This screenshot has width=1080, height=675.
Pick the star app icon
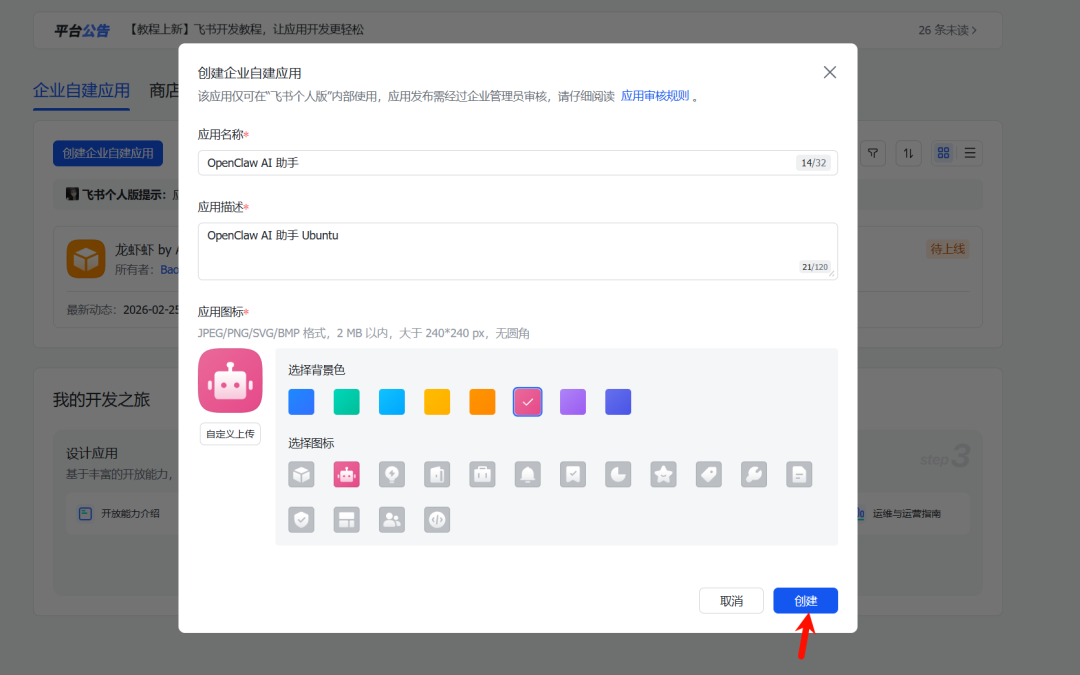[x=663, y=475]
